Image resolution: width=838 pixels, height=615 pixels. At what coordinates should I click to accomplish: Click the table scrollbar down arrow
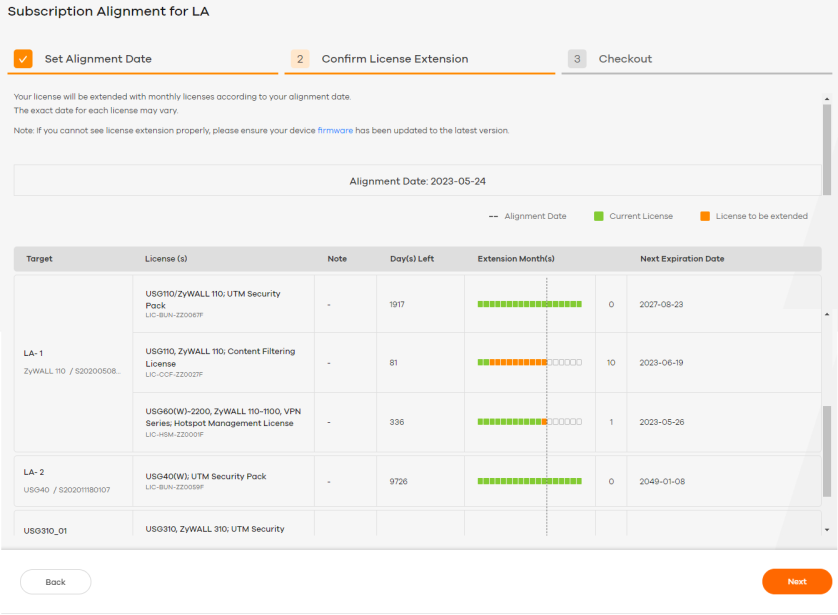[x=827, y=530]
